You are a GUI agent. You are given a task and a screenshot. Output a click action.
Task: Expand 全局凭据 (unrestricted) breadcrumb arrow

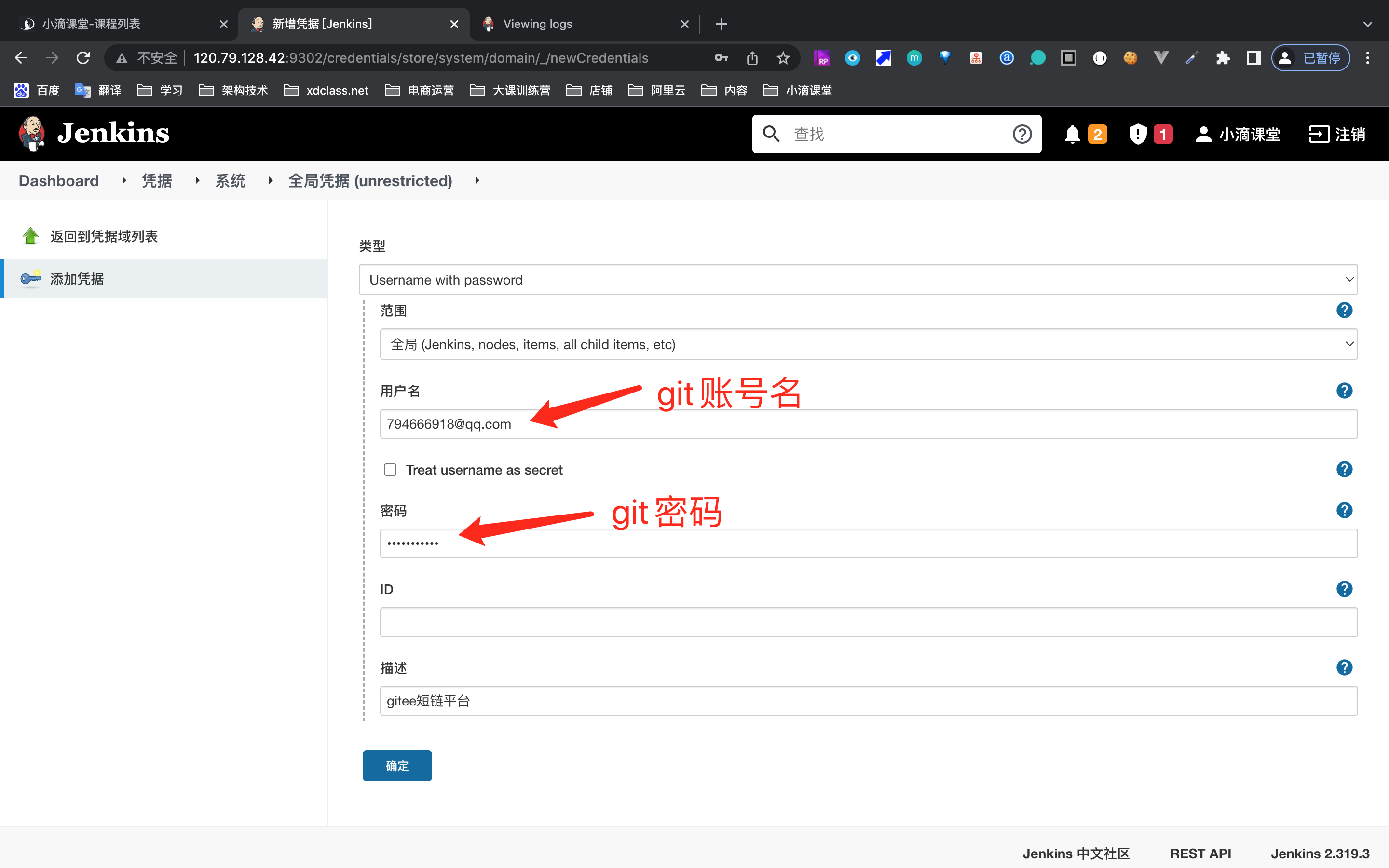pyautogui.click(x=477, y=181)
